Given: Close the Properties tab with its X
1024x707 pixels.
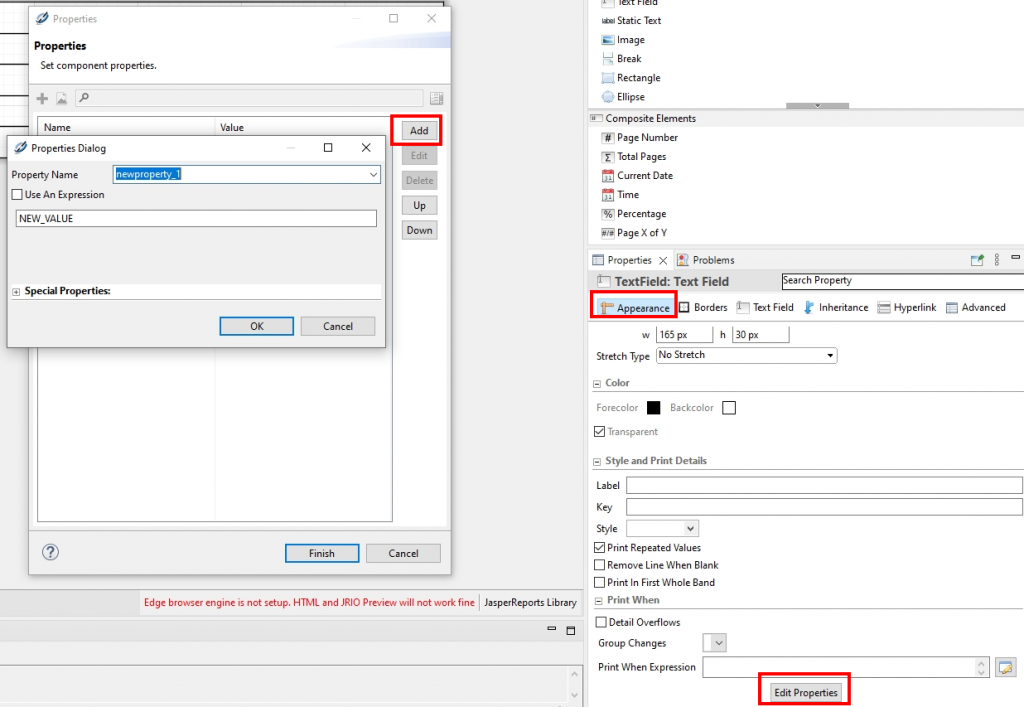Looking at the screenshot, I should coord(663,260).
